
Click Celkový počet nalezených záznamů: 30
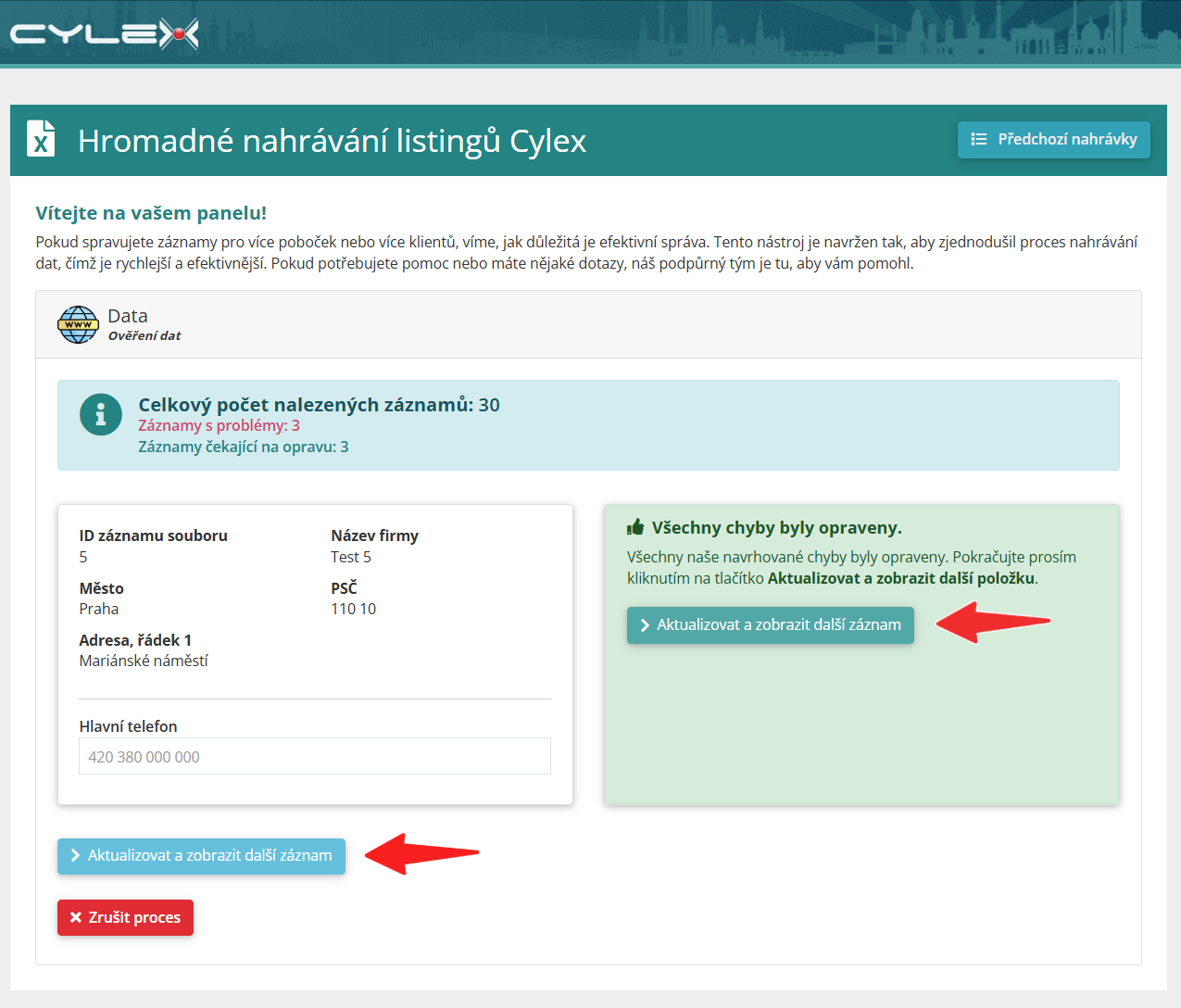point(319,405)
